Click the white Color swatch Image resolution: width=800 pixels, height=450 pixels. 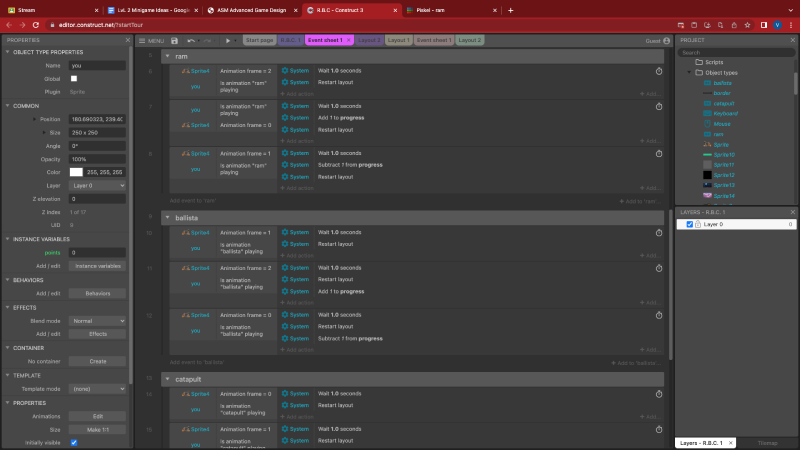pyautogui.click(x=76, y=172)
